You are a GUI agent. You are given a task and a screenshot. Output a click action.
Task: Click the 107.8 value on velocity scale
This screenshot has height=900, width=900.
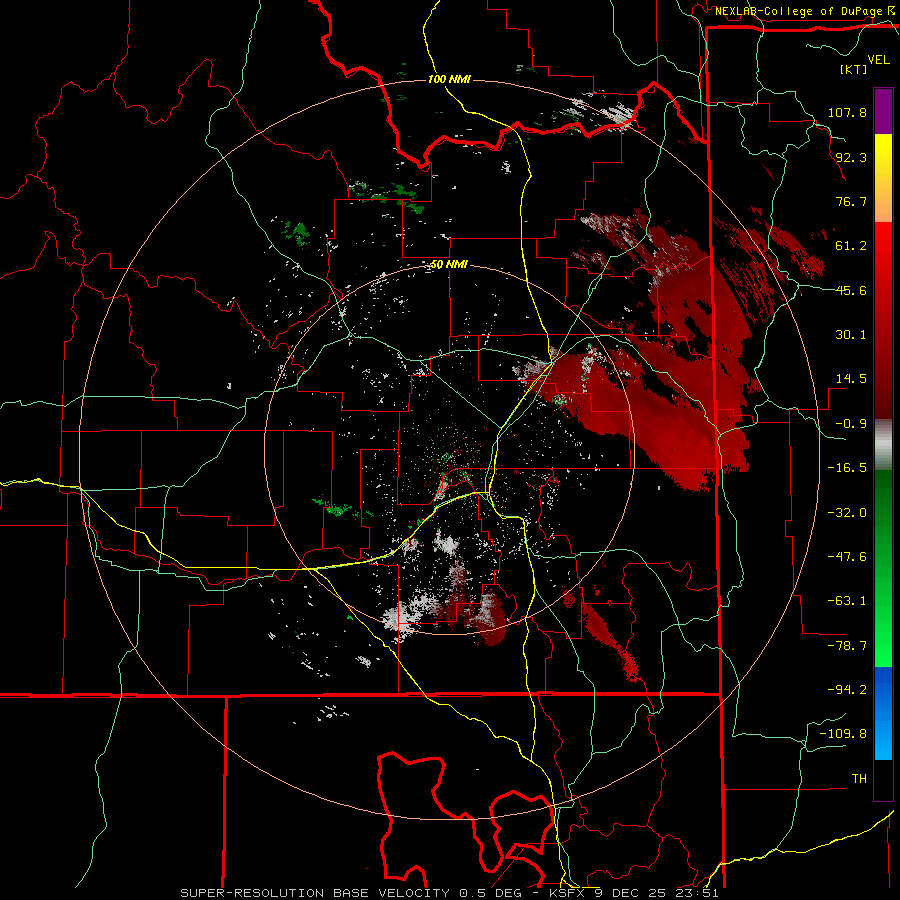[847, 112]
